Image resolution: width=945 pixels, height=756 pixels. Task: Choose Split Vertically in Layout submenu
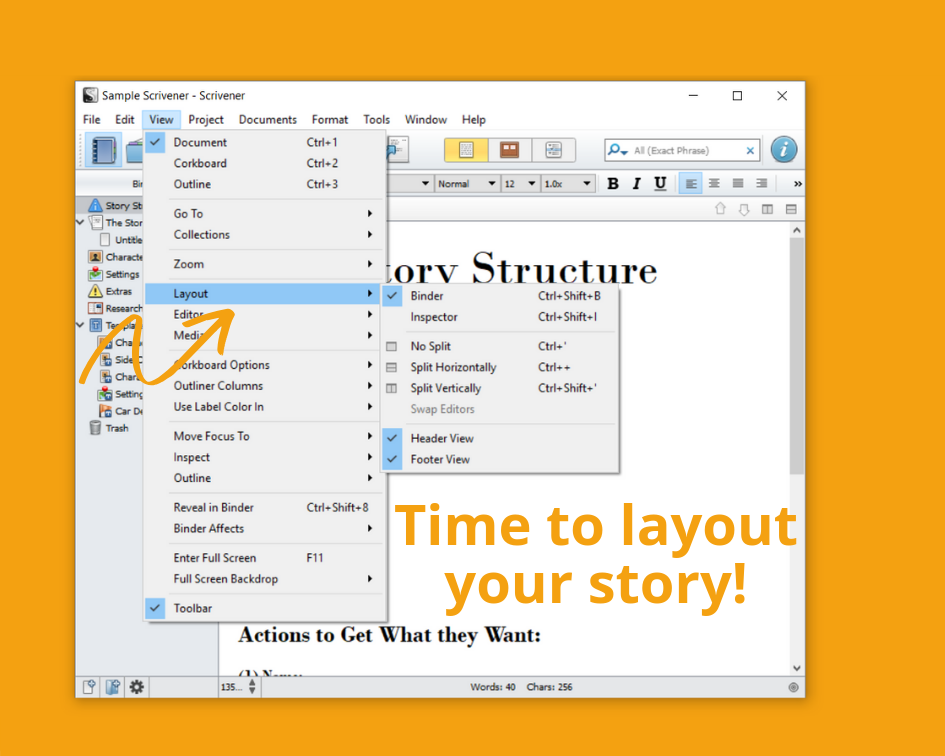500,388
